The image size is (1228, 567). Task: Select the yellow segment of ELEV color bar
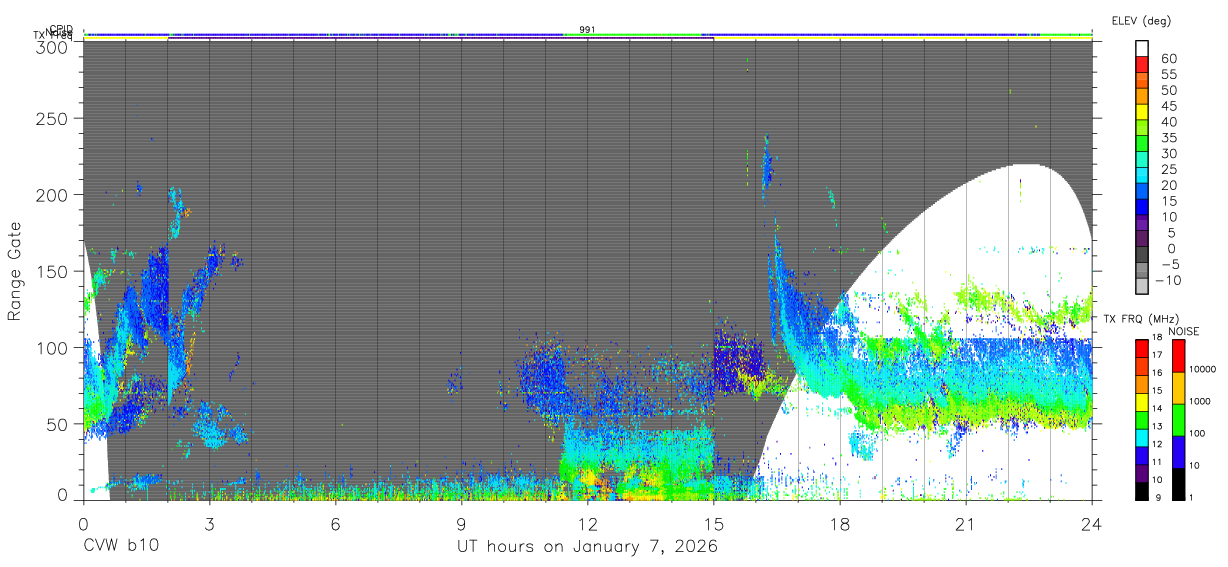[x=1143, y=112]
